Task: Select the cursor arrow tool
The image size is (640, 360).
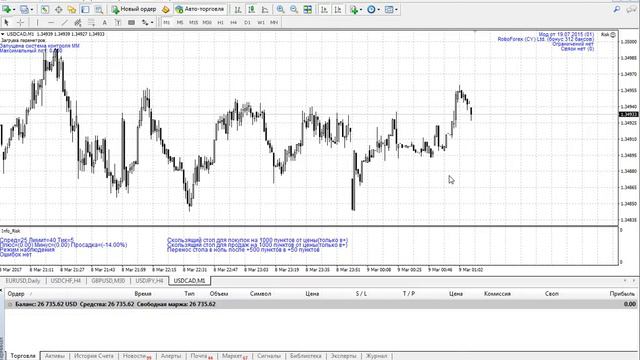Action: pyautogui.click(x=7, y=22)
